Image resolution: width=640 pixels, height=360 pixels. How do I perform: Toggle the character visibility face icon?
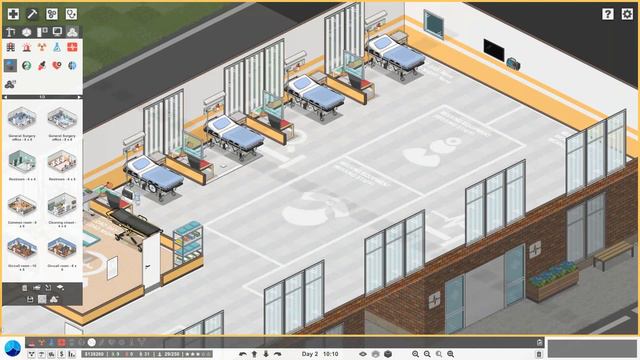376,354
